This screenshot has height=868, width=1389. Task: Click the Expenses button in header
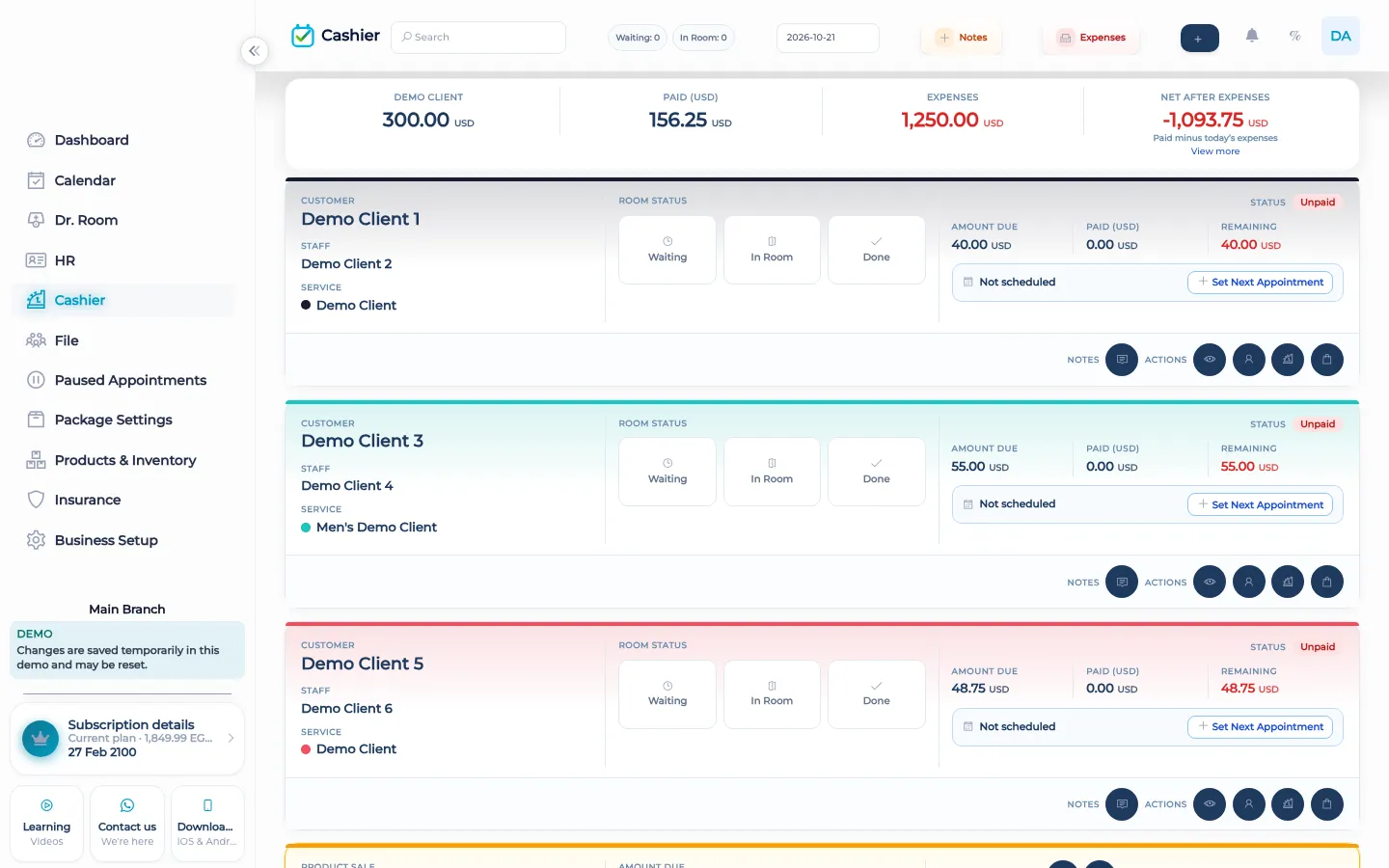click(1091, 38)
